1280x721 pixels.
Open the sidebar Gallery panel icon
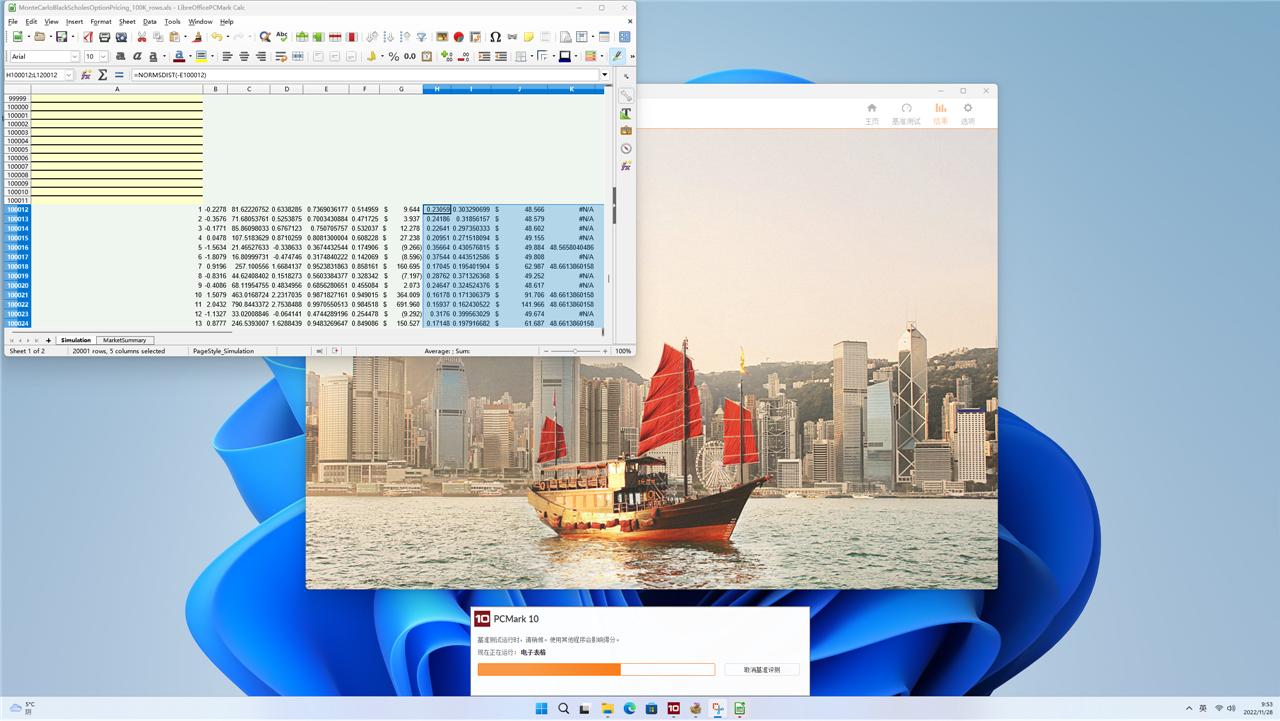(626, 131)
